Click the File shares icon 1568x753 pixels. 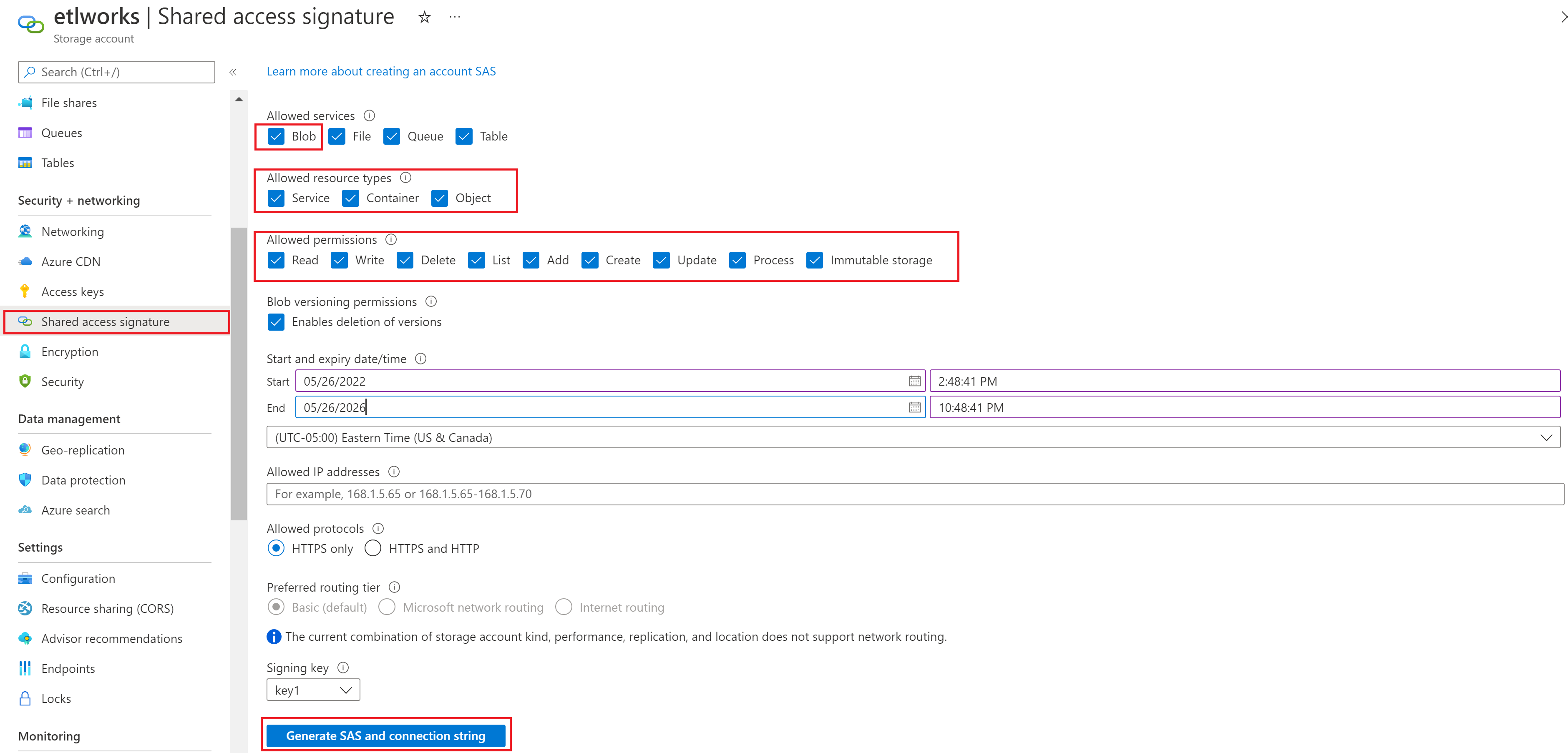click(x=25, y=103)
